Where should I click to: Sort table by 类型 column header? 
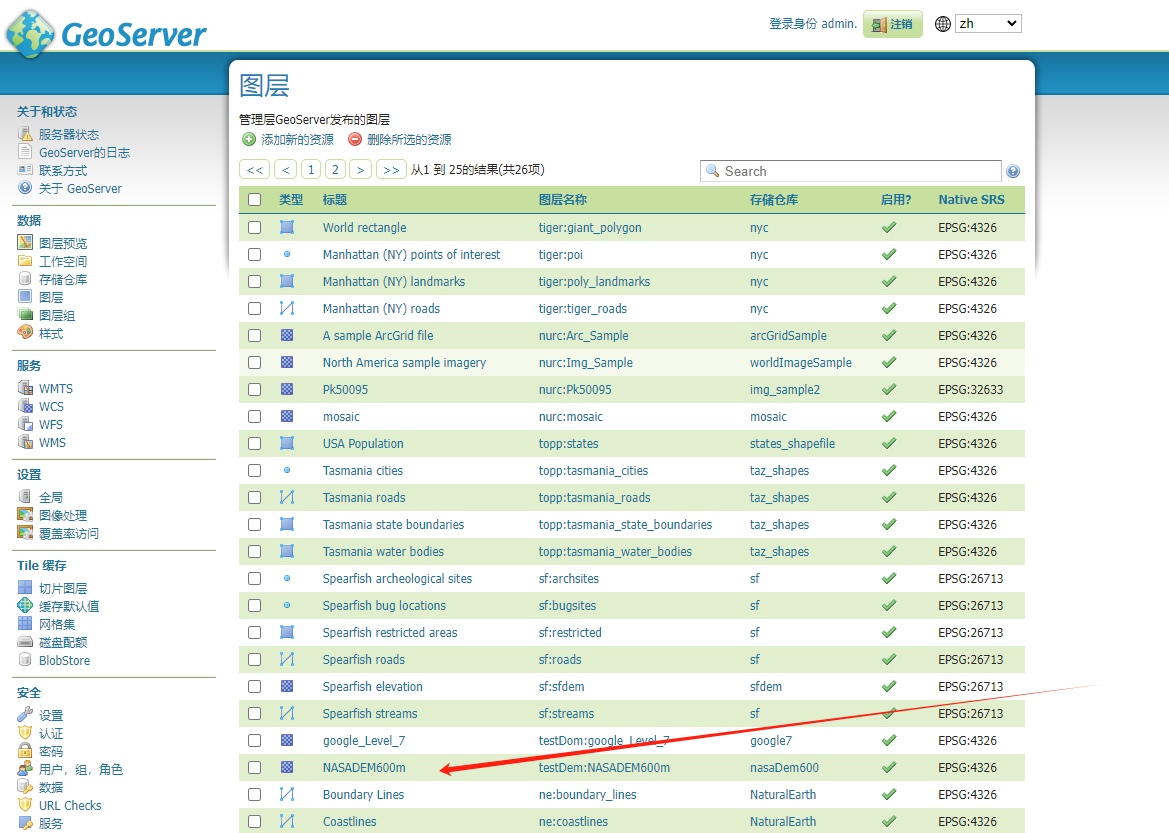pos(291,200)
